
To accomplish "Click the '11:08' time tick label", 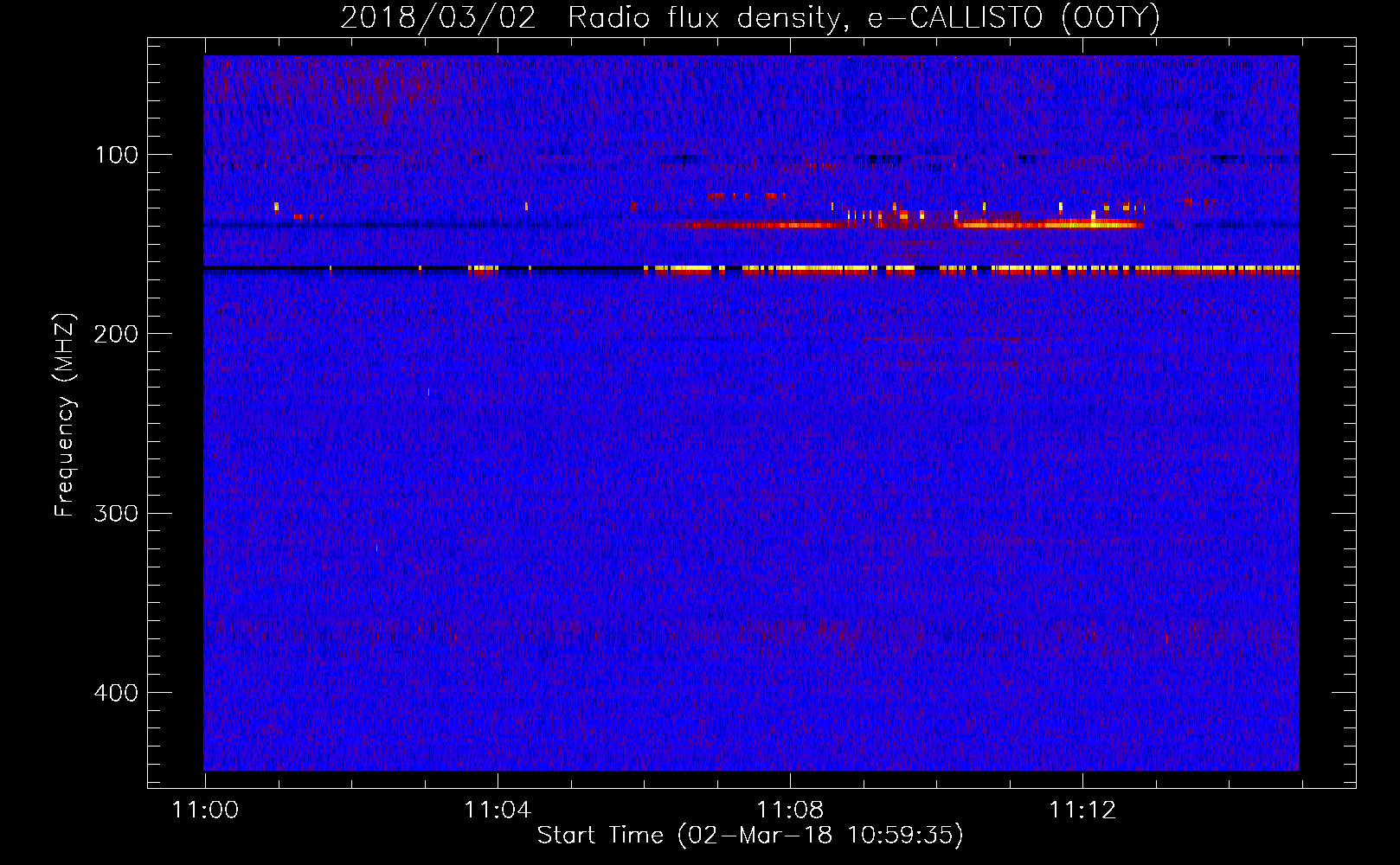I will (x=790, y=811).
